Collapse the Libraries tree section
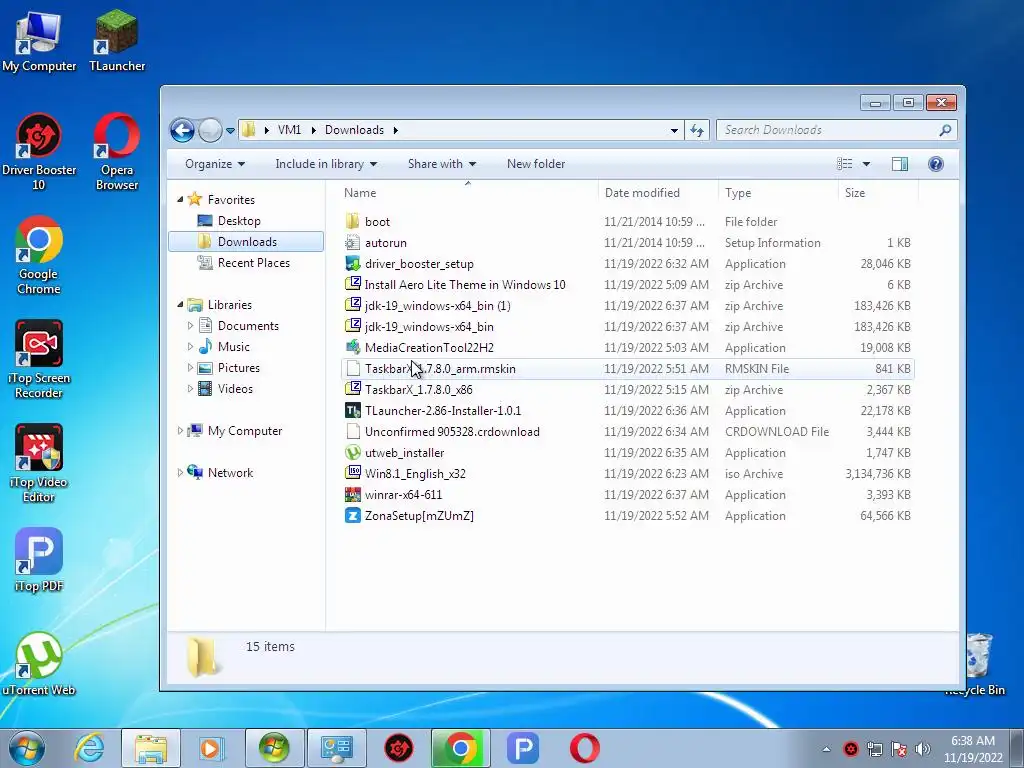The image size is (1024, 768). (180, 304)
